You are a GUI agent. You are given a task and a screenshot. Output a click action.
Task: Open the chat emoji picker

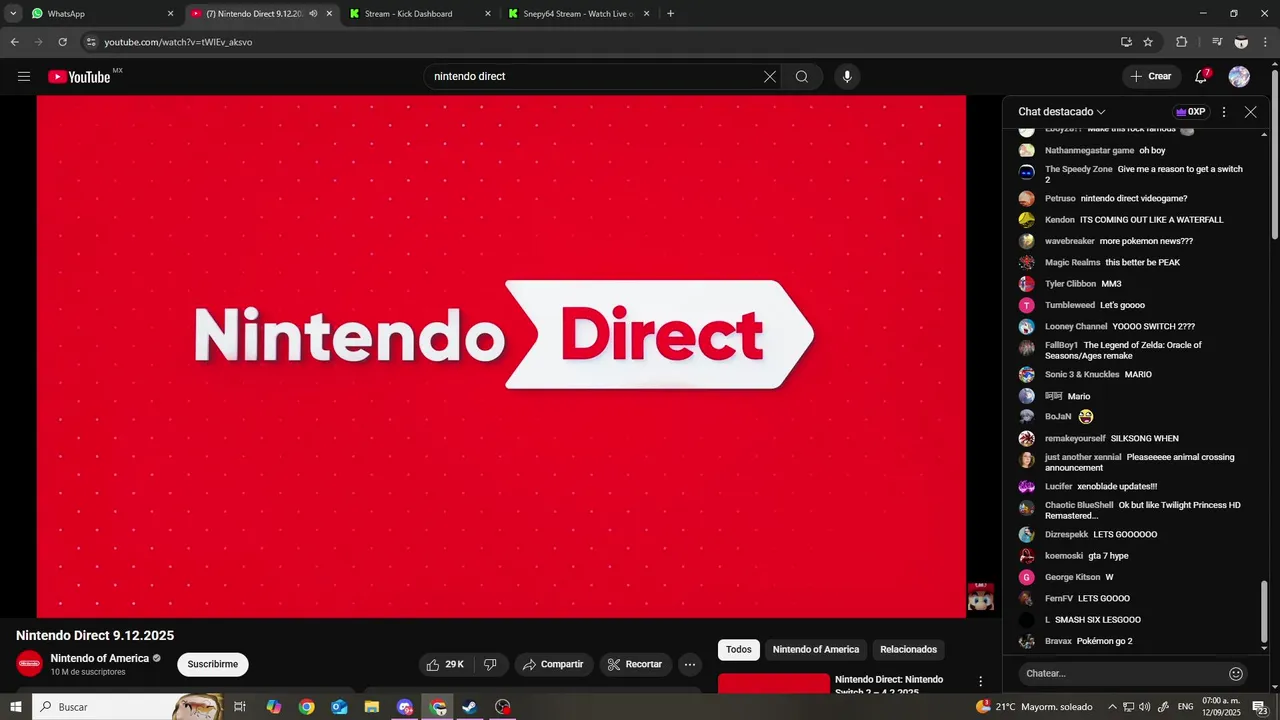click(1236, 674)
